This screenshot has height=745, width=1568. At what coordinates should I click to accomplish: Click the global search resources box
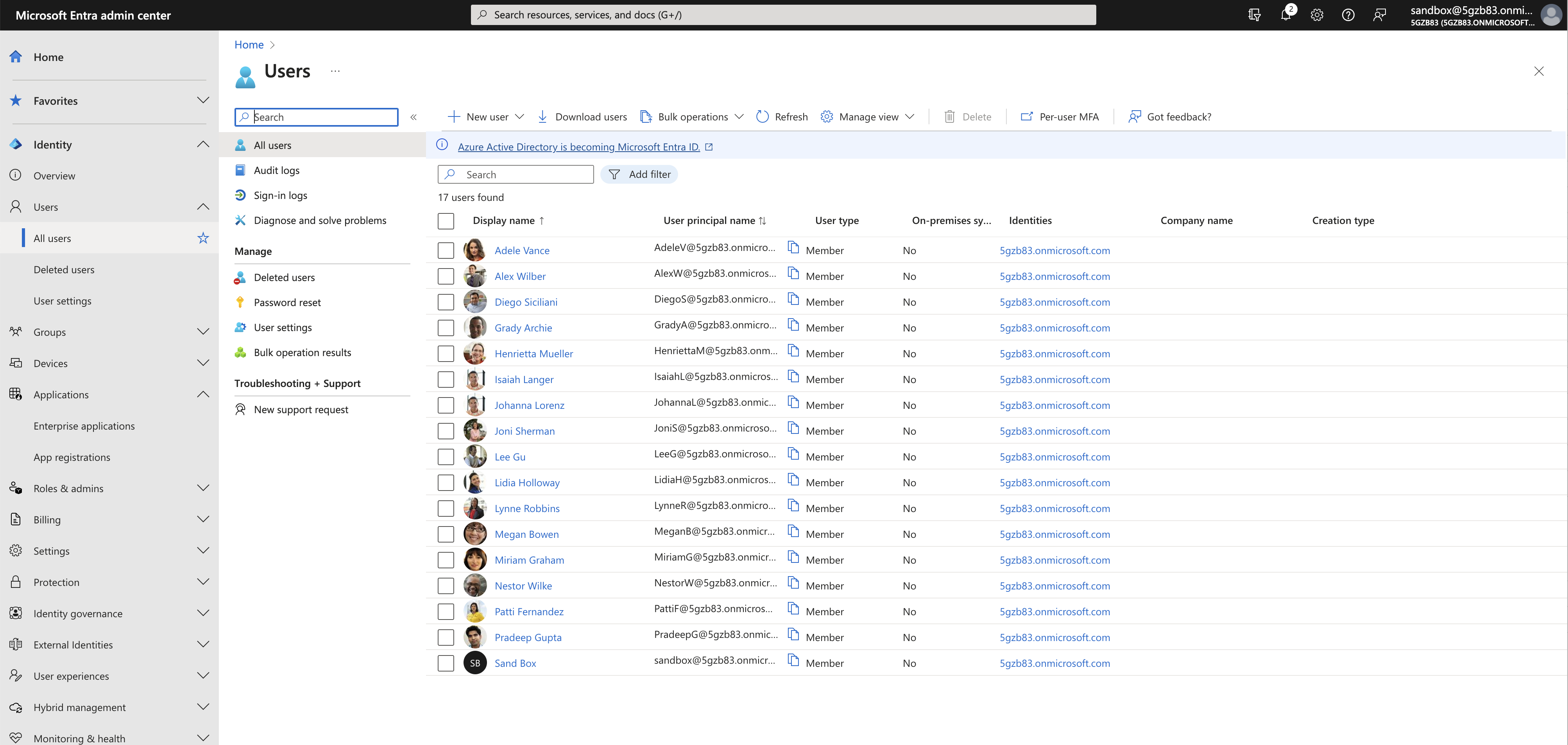point(783,14)
